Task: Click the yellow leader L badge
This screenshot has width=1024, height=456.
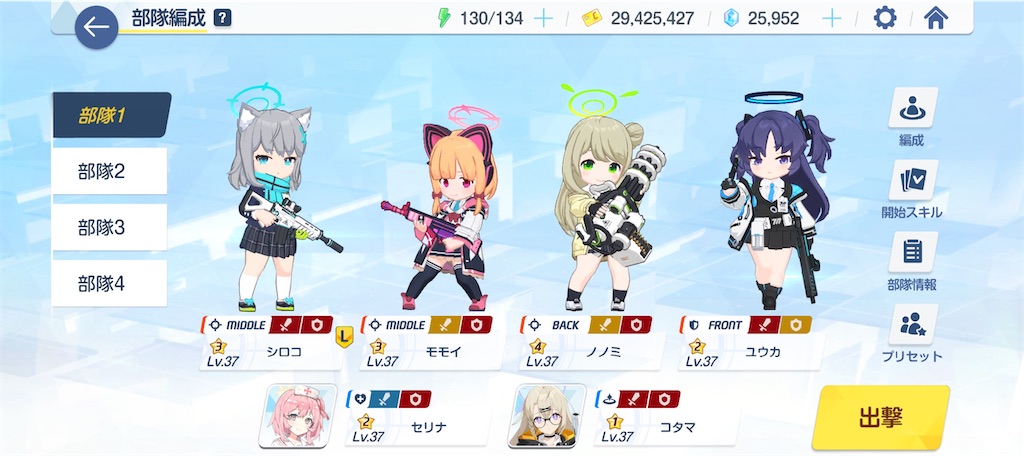Action: 344,336
